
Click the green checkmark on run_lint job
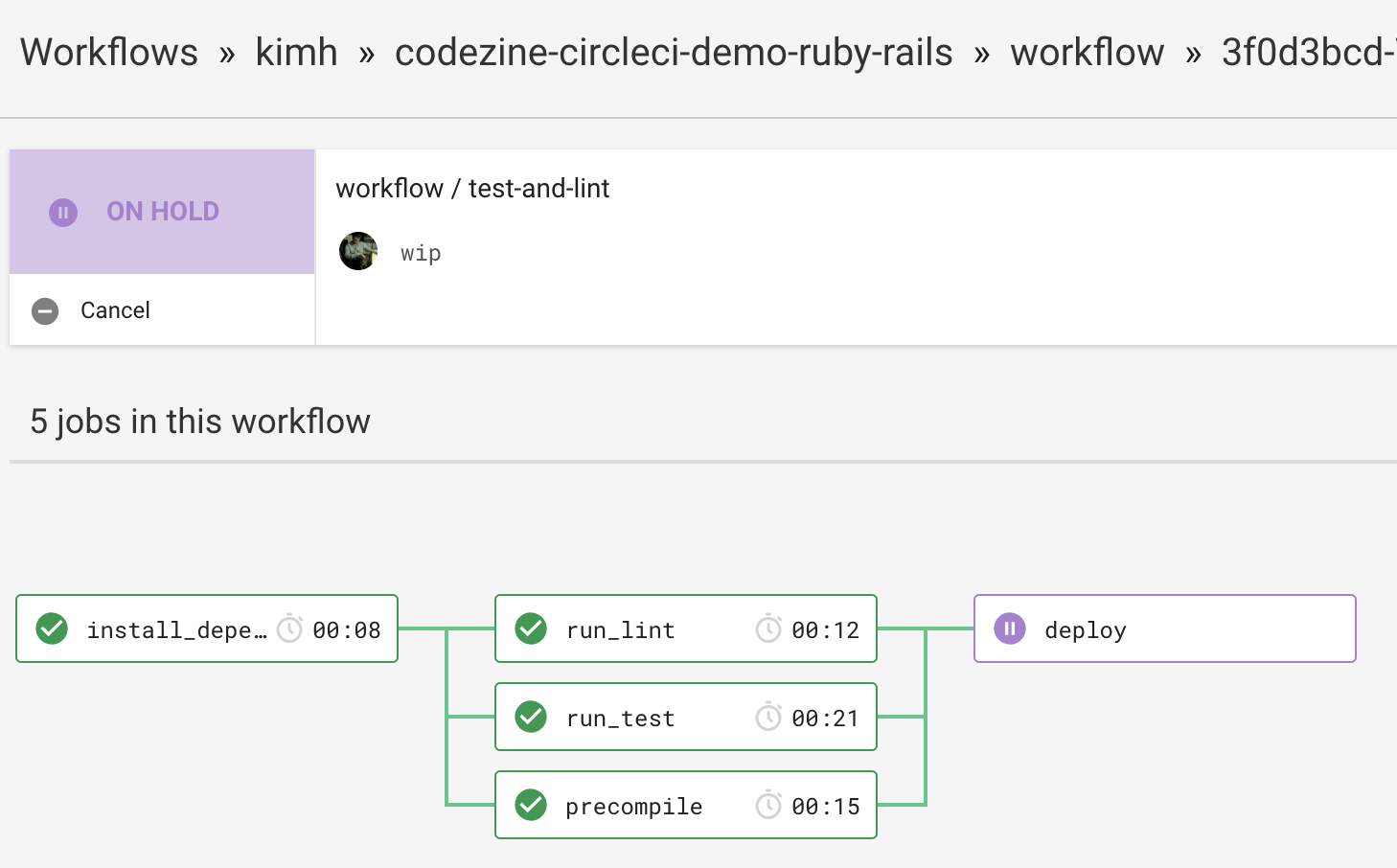click(x=531, y=628)
